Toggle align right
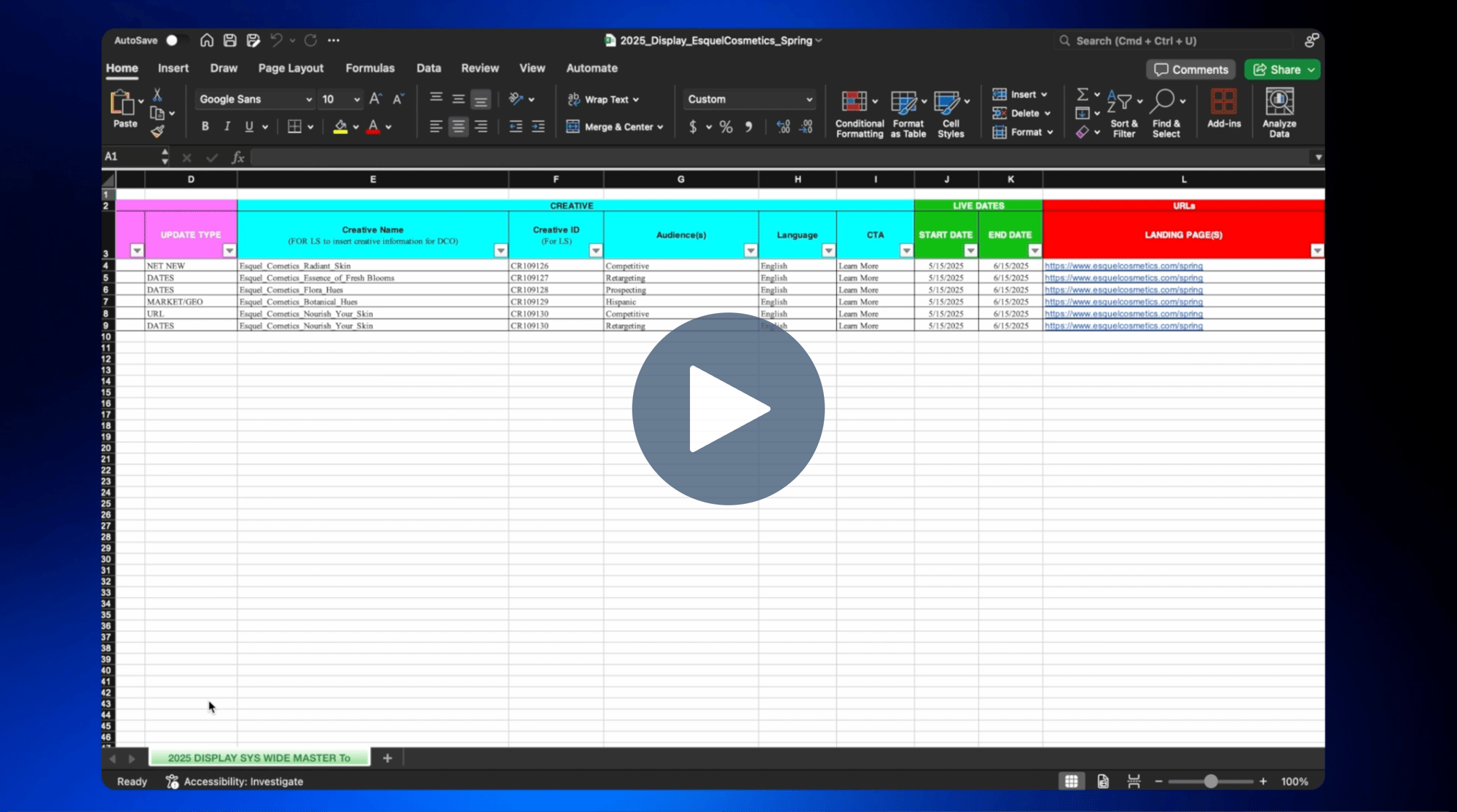The width and height of the screenshot is (1457, 812). (481, 127)
